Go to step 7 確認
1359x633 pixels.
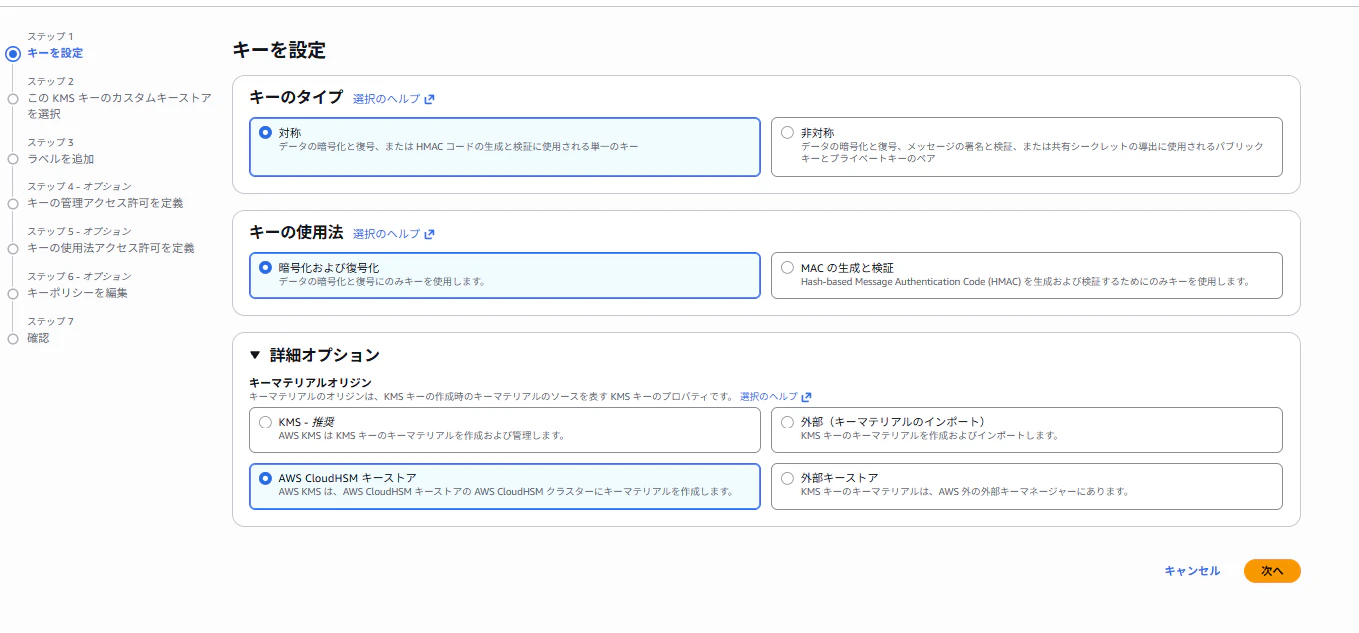coord(38,338)
